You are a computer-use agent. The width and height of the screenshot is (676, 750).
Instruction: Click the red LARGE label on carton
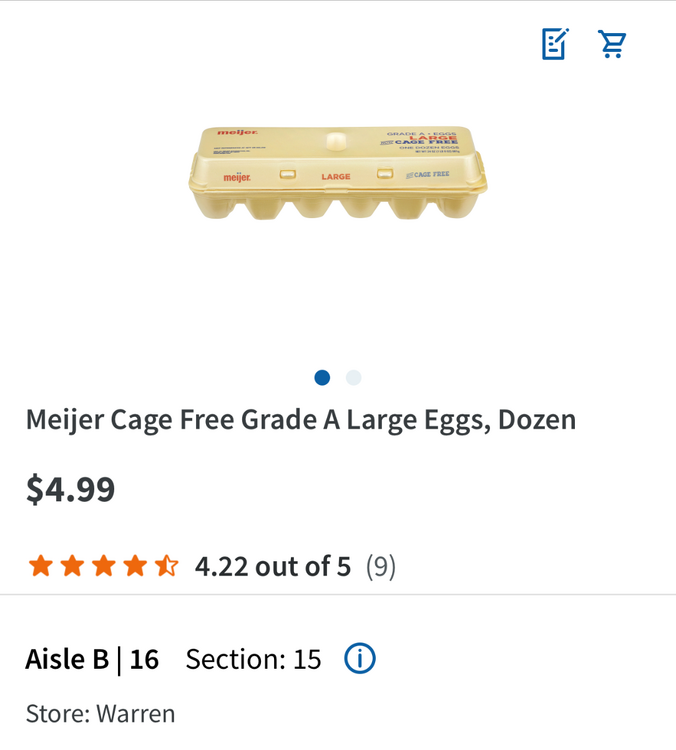tap(336, 177)
